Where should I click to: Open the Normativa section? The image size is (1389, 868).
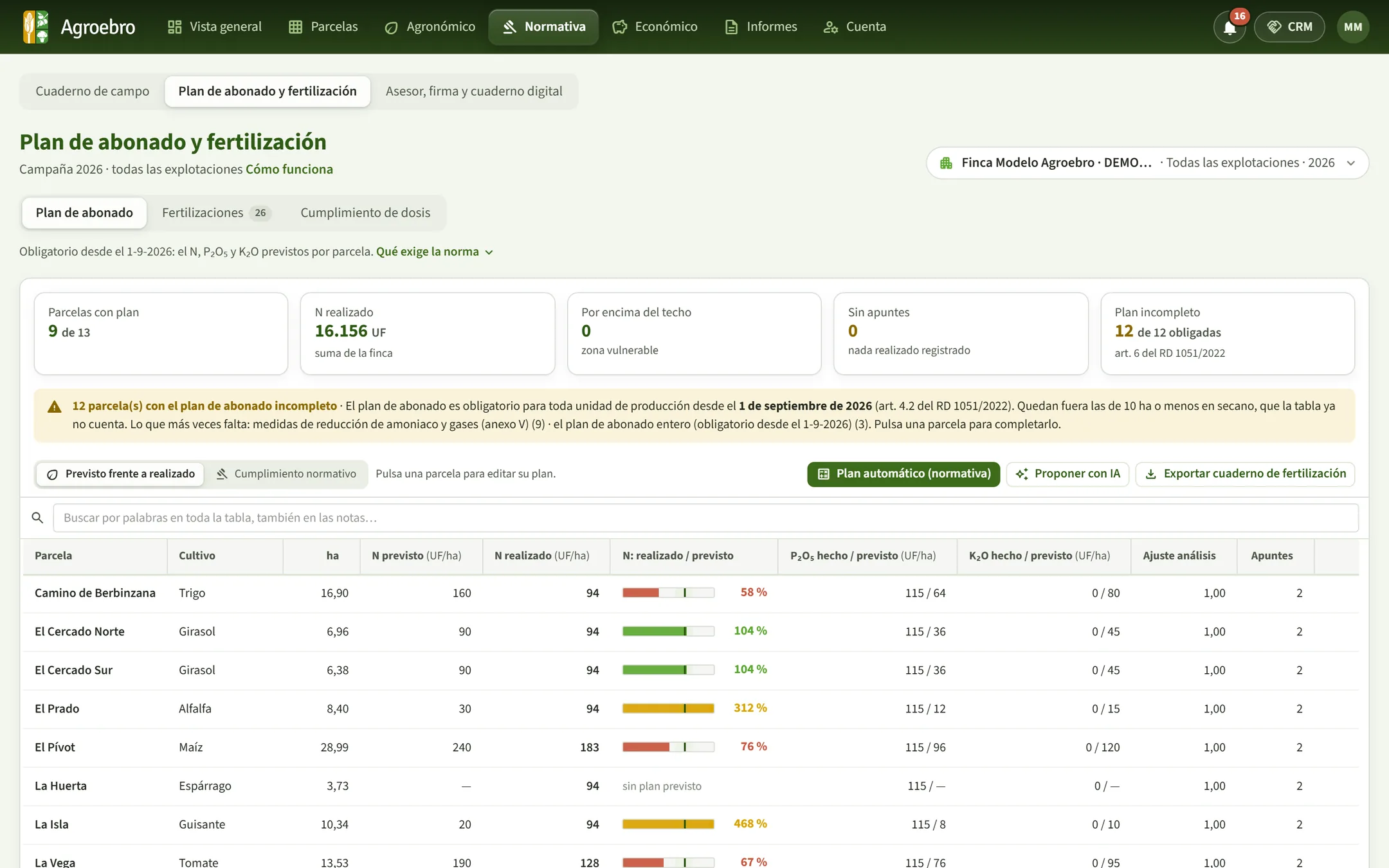[x=543, y=26]
